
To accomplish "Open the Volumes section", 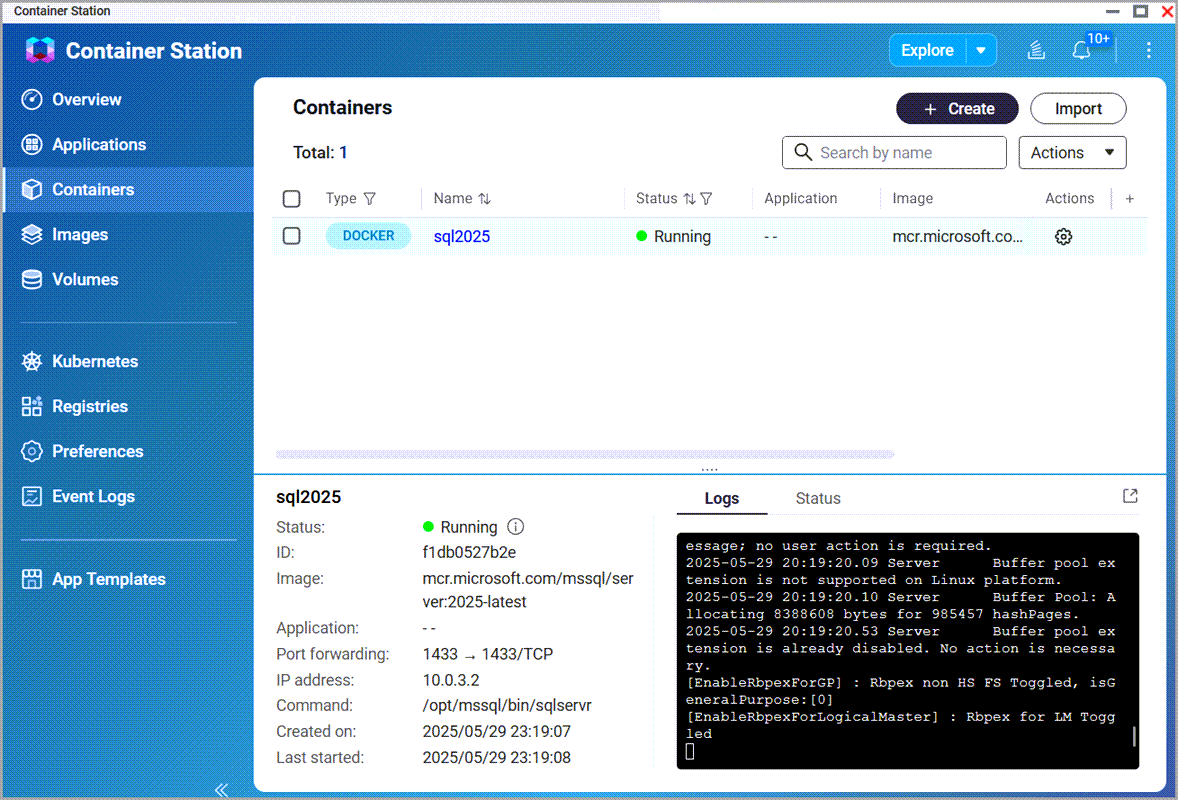I will (85, 279).
